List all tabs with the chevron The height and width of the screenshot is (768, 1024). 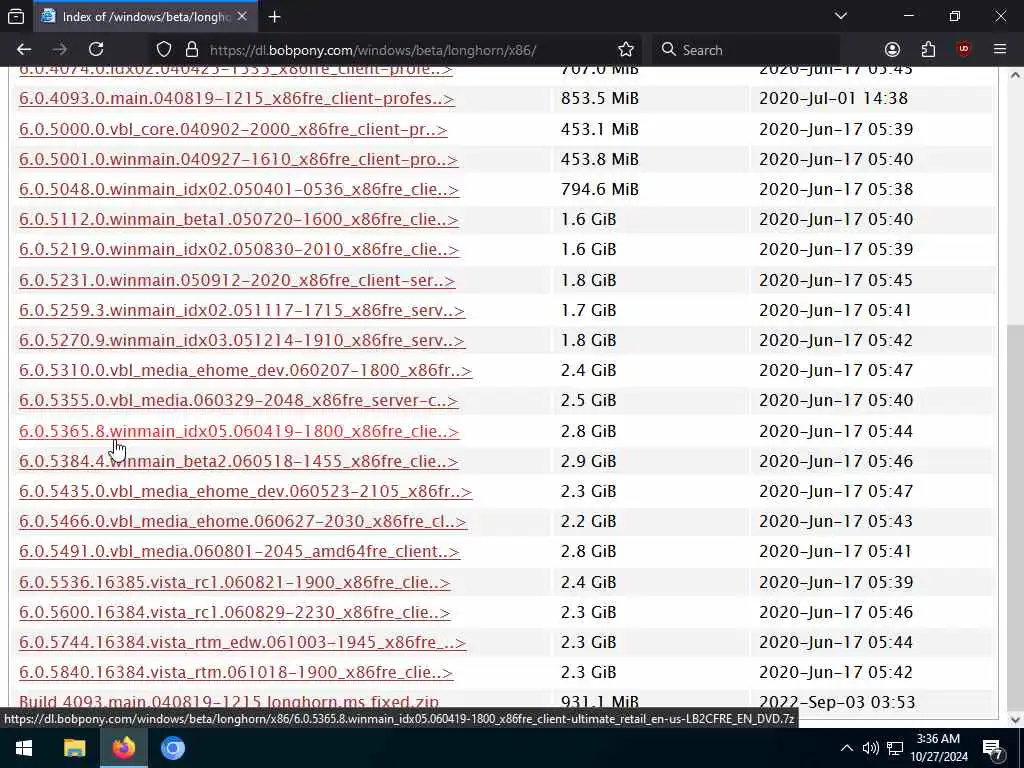click(x=840, y=16)
